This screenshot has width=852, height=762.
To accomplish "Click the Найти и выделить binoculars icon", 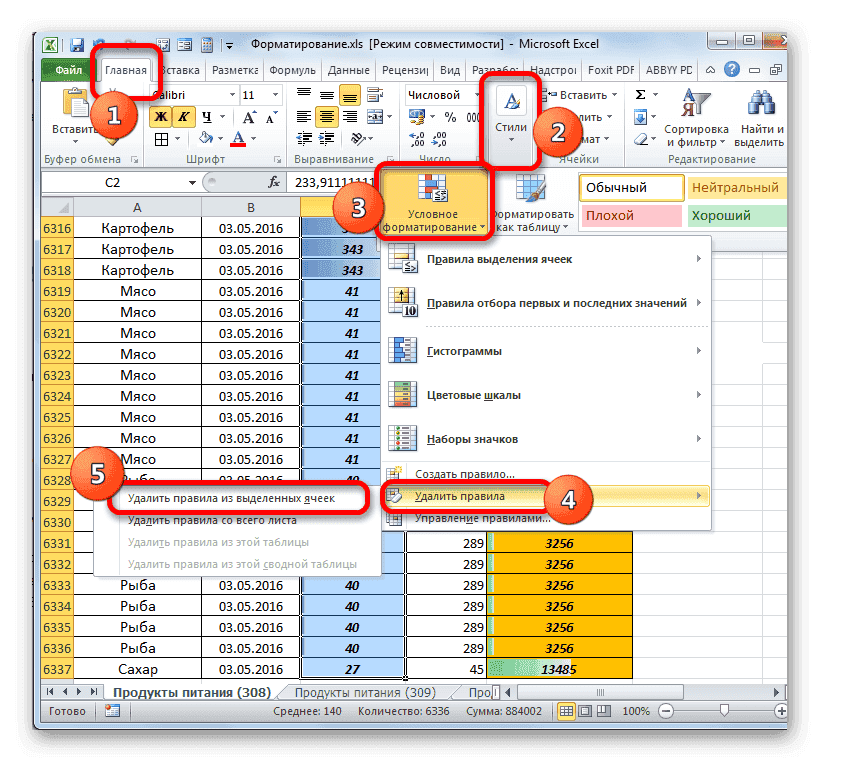I will (759, 100).
